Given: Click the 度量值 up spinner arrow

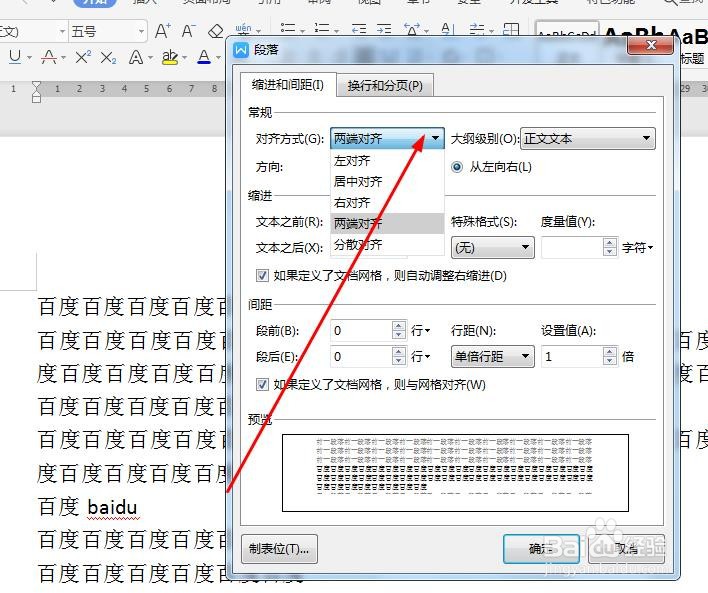Looking at the screenshot, I should 610,243.
